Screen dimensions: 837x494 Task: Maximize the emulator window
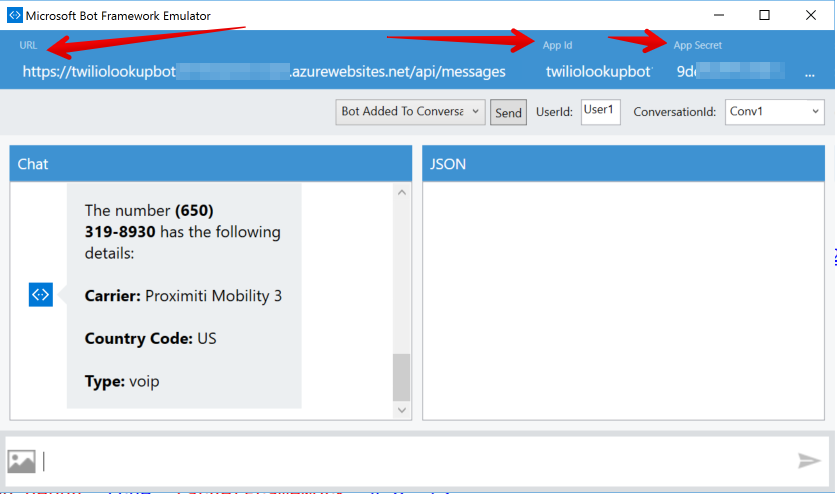click(764, 15)
